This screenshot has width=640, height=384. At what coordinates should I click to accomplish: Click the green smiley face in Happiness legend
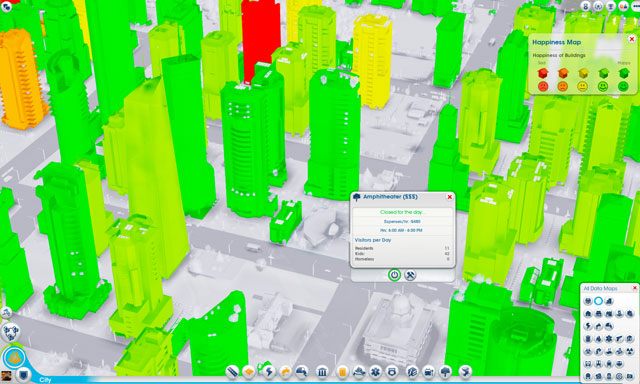pyautogui.click(x=603, y=87)
